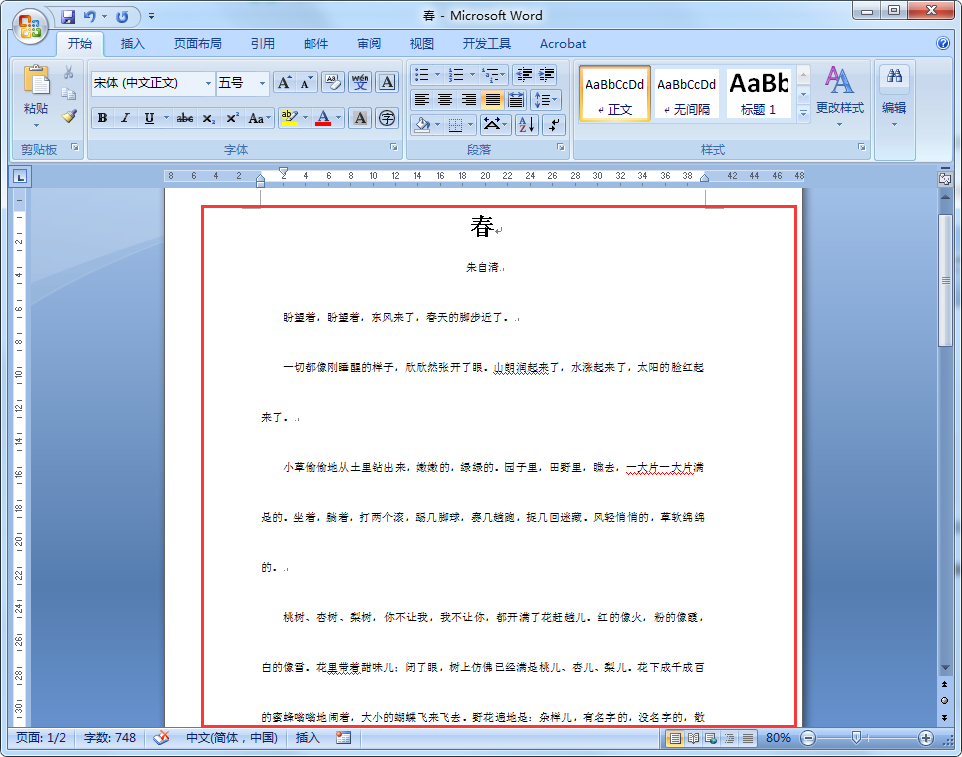Click the tab selector box left of ruler
The image size is (962, 757).
(x=20, y=177)
